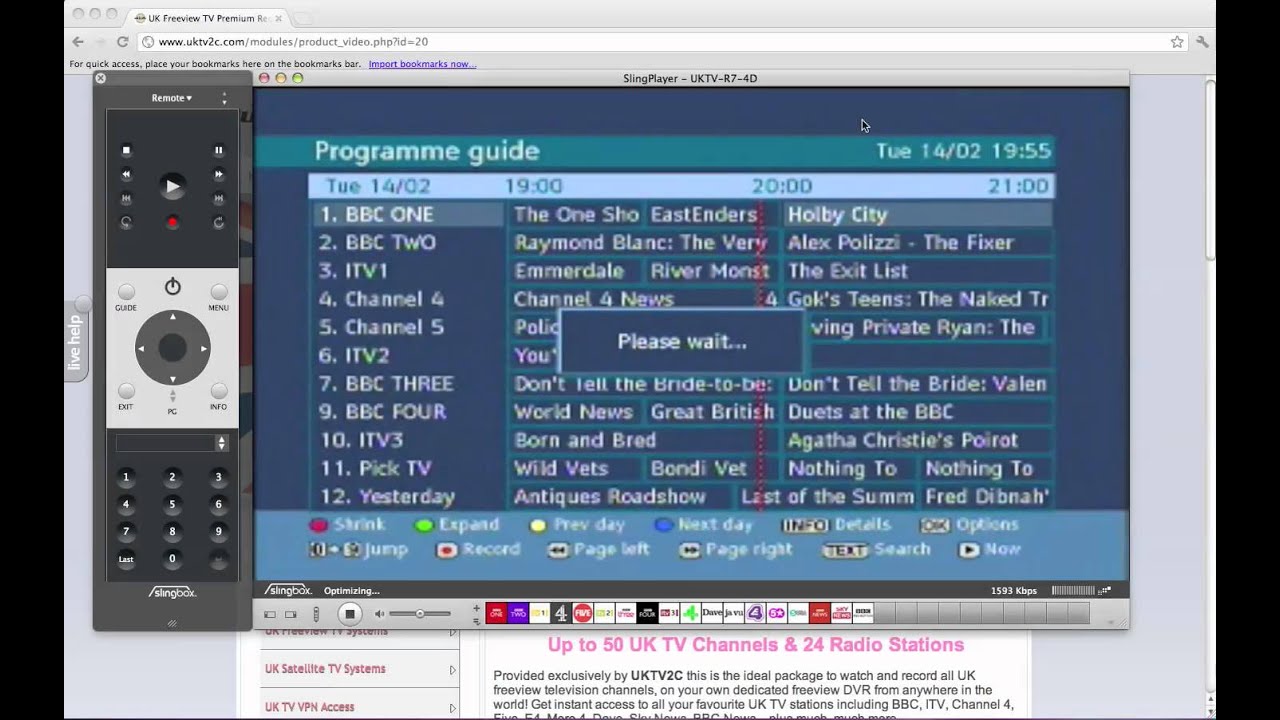Click number 5 on the remote keypad
Image resolution: width=1280 pixels, height=720 pixels.
[172, 504]
